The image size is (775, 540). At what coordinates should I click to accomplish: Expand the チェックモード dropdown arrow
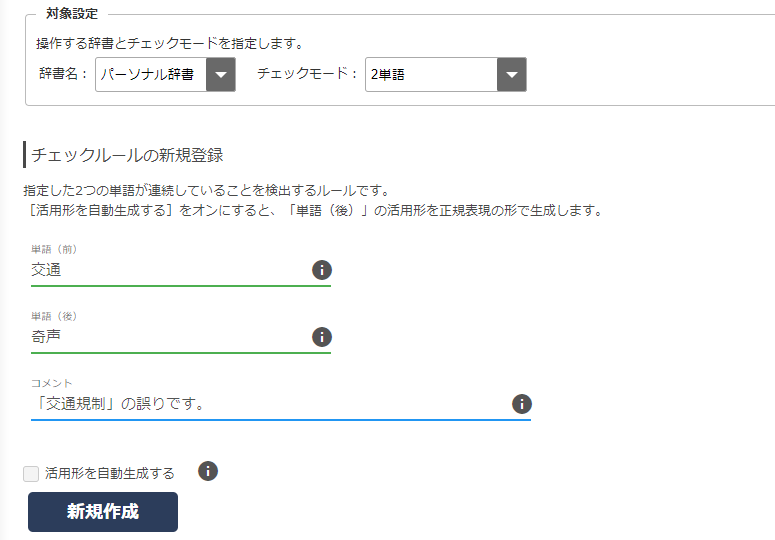pyautogui.click(x=512, y=75)
